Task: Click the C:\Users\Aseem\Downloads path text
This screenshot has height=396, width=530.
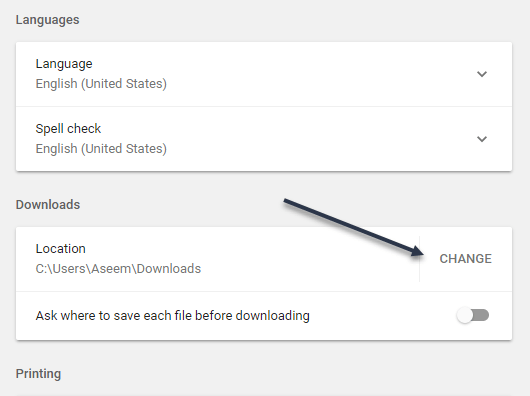Action: click(118, 269)
